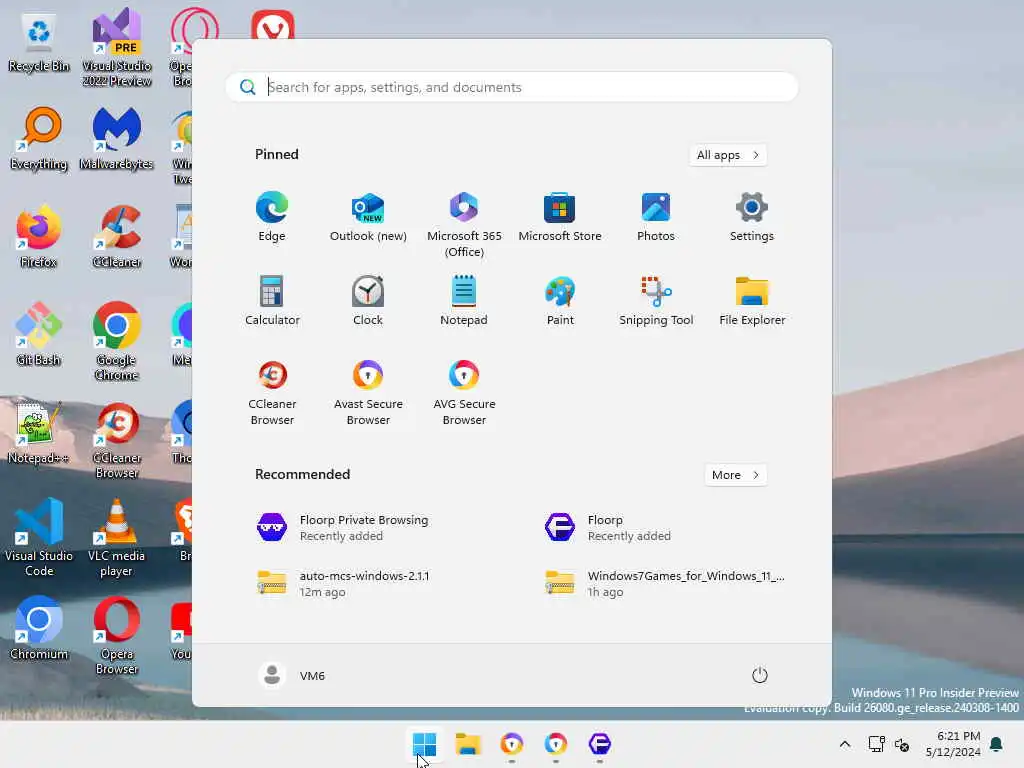Screen dimensions: 1024x768
Task: Open auto-mcs-windows-2.1.1 recommended file
Action: coord(344,583)
